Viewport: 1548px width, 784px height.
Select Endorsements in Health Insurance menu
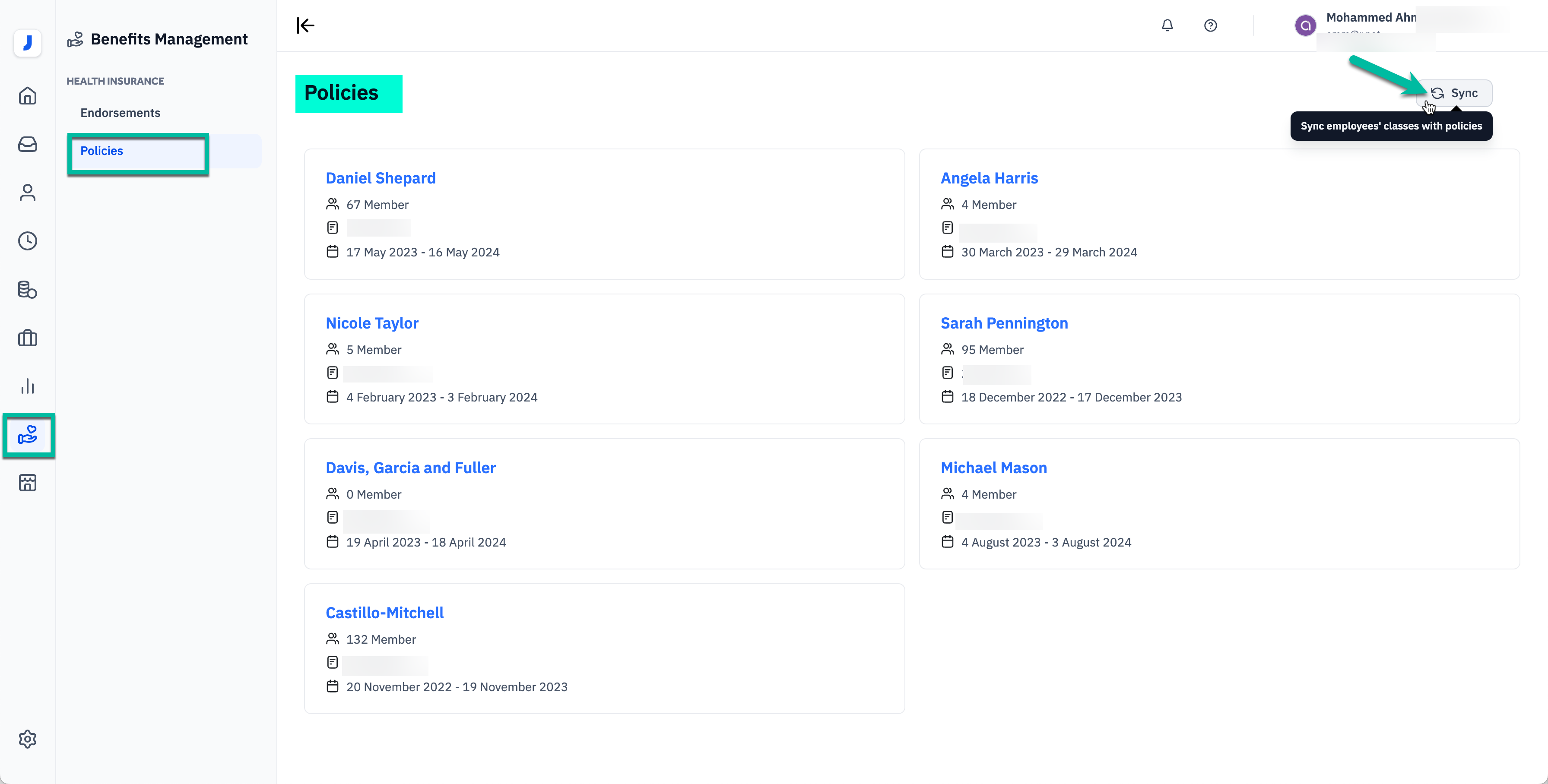click(x=120, y=113)
